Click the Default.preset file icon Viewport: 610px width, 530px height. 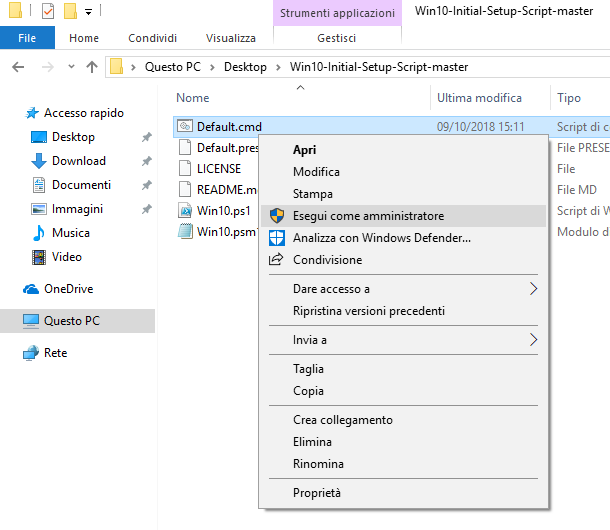pyautogui.click(x=185, y=147)
